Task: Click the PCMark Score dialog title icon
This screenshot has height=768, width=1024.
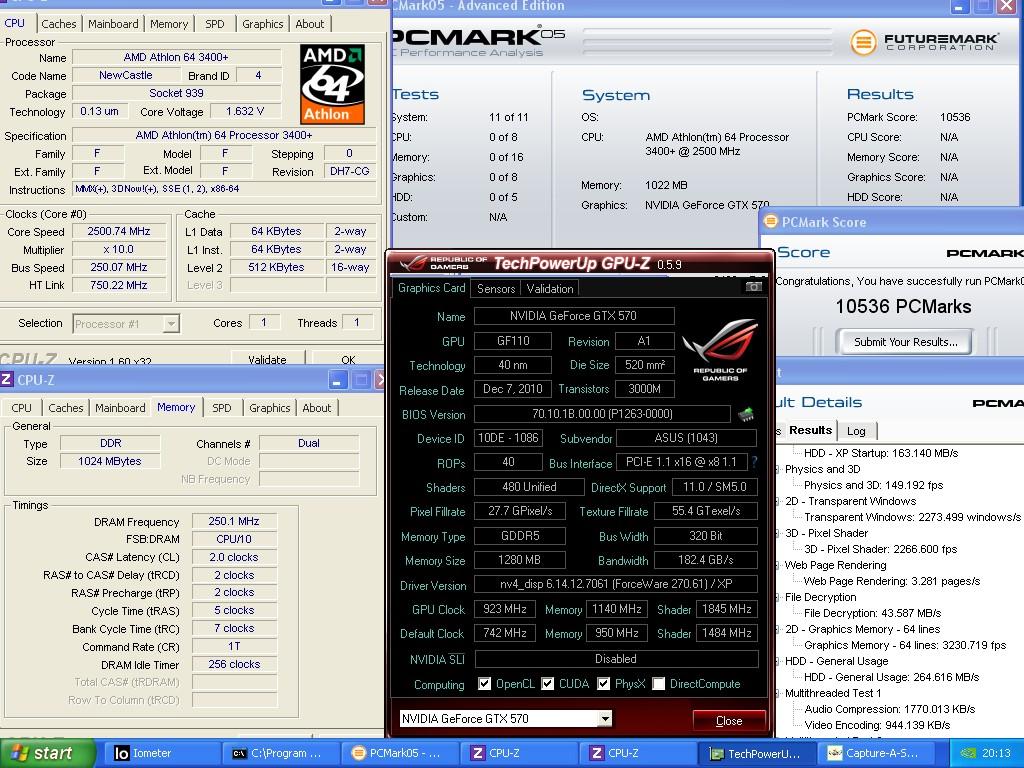Action: tap(771, 221)
